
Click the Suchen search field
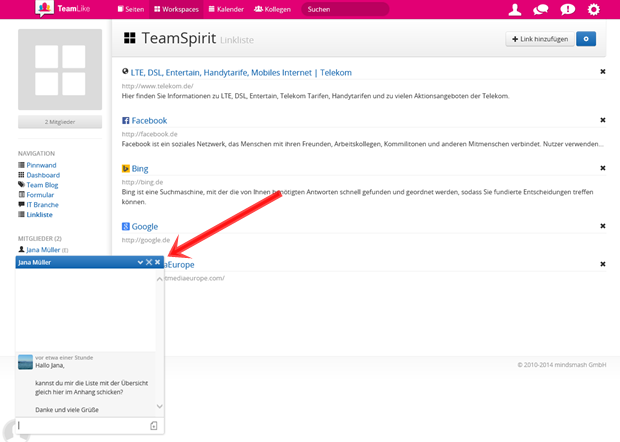(x=345, y=9)
